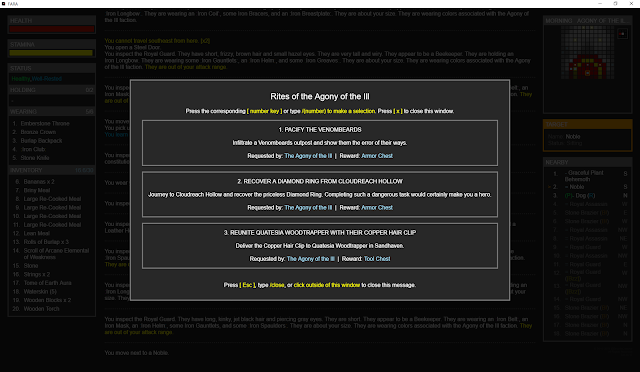Viewport: 640px width, 372px height.
Task: Select Scroll of Arcane Elemental of Weakness
Action: [x=56, y=254]
